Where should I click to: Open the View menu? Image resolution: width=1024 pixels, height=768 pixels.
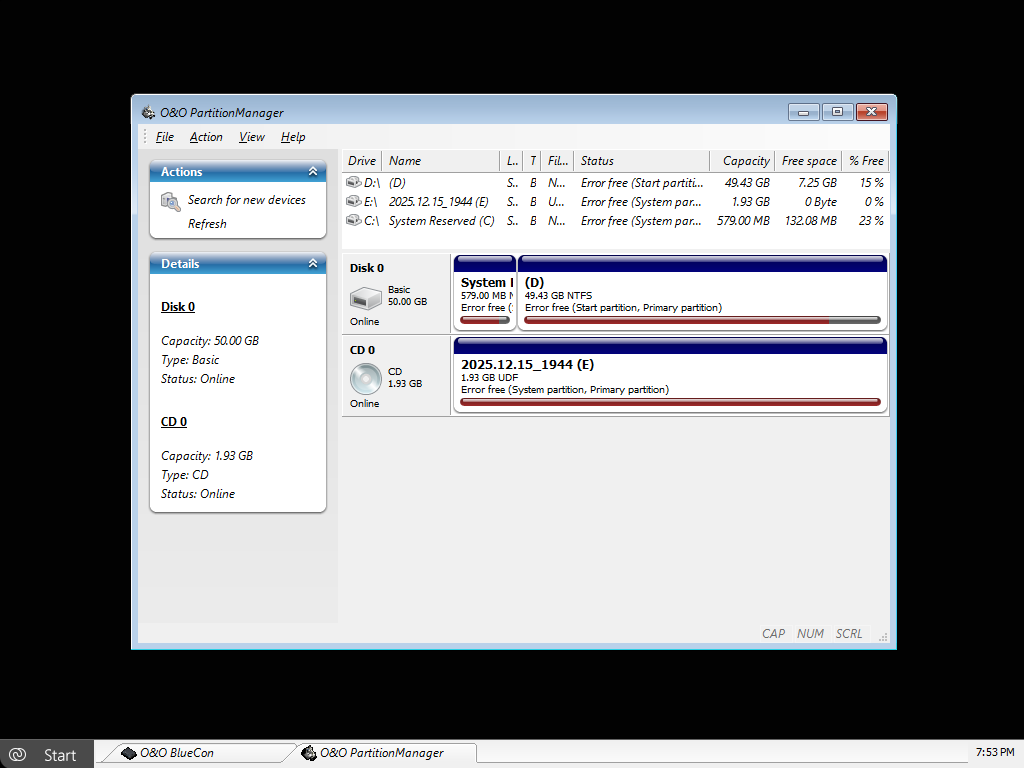click(252, 137)
